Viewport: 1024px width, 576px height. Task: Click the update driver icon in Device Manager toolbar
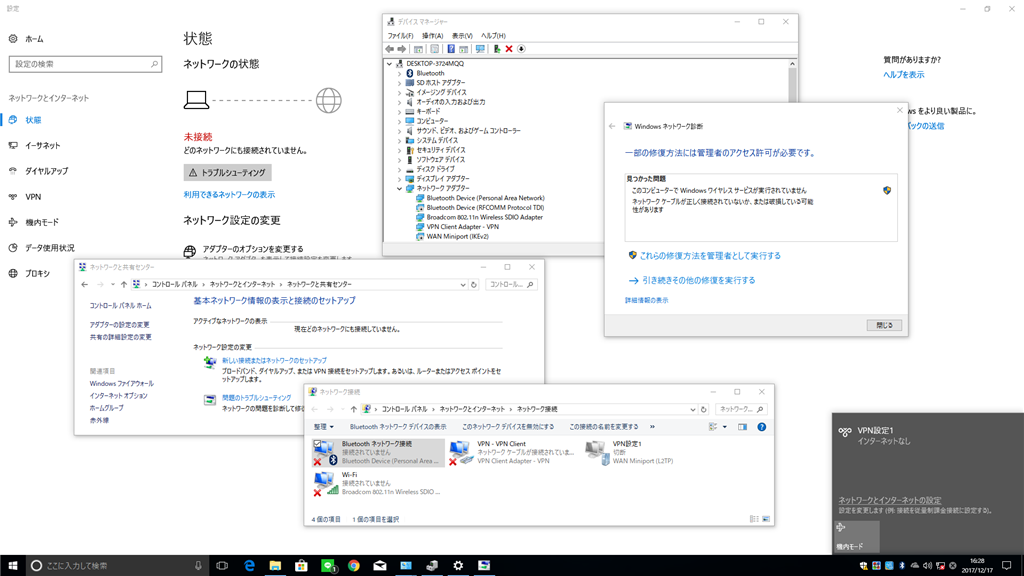pos(496,49)
